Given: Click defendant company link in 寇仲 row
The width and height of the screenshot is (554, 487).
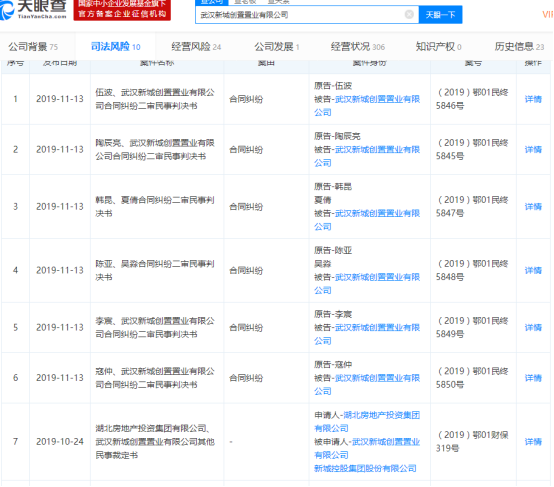Looking at the screenshot, I should [367, 385].
